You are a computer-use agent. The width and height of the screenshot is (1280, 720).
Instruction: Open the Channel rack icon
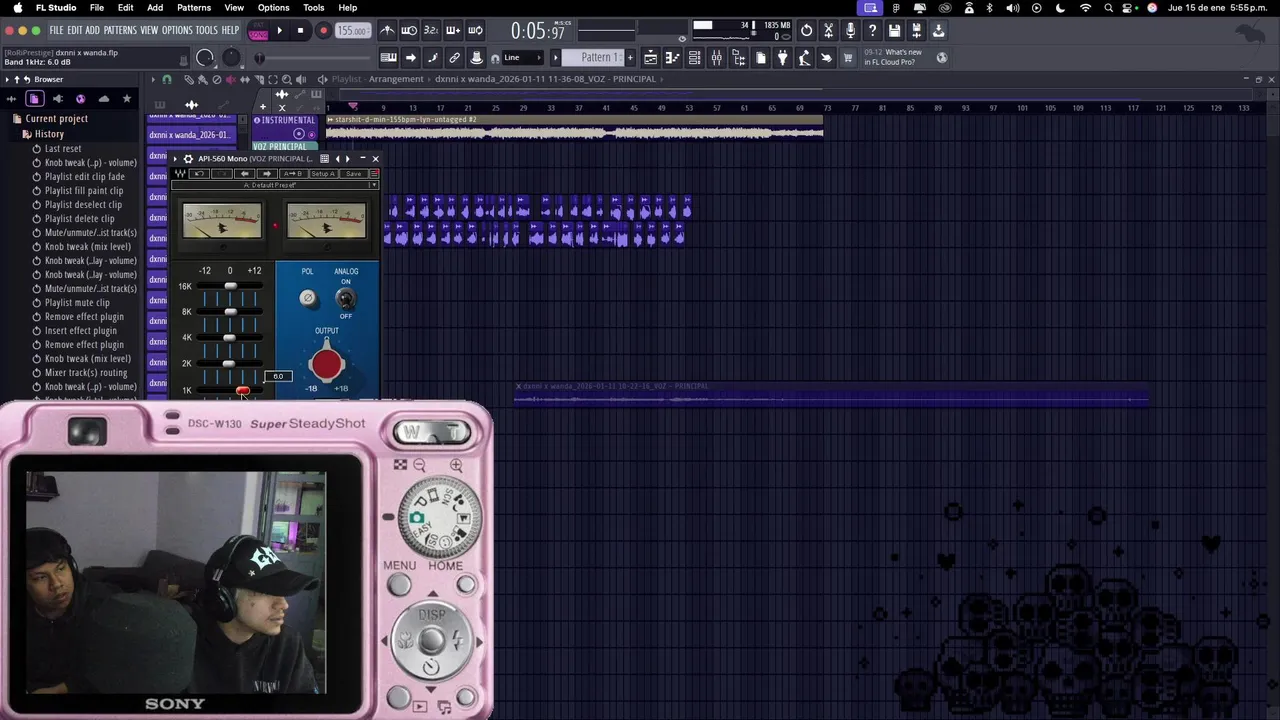[694, 58]
